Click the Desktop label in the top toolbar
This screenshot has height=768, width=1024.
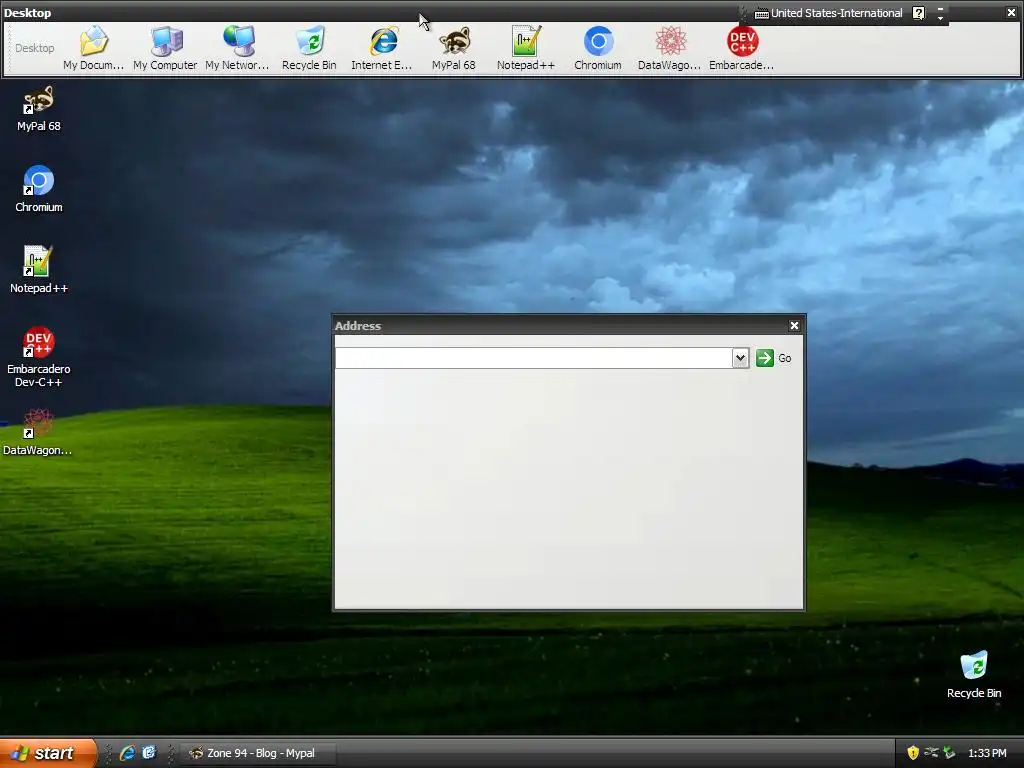[x=35, y=48]
